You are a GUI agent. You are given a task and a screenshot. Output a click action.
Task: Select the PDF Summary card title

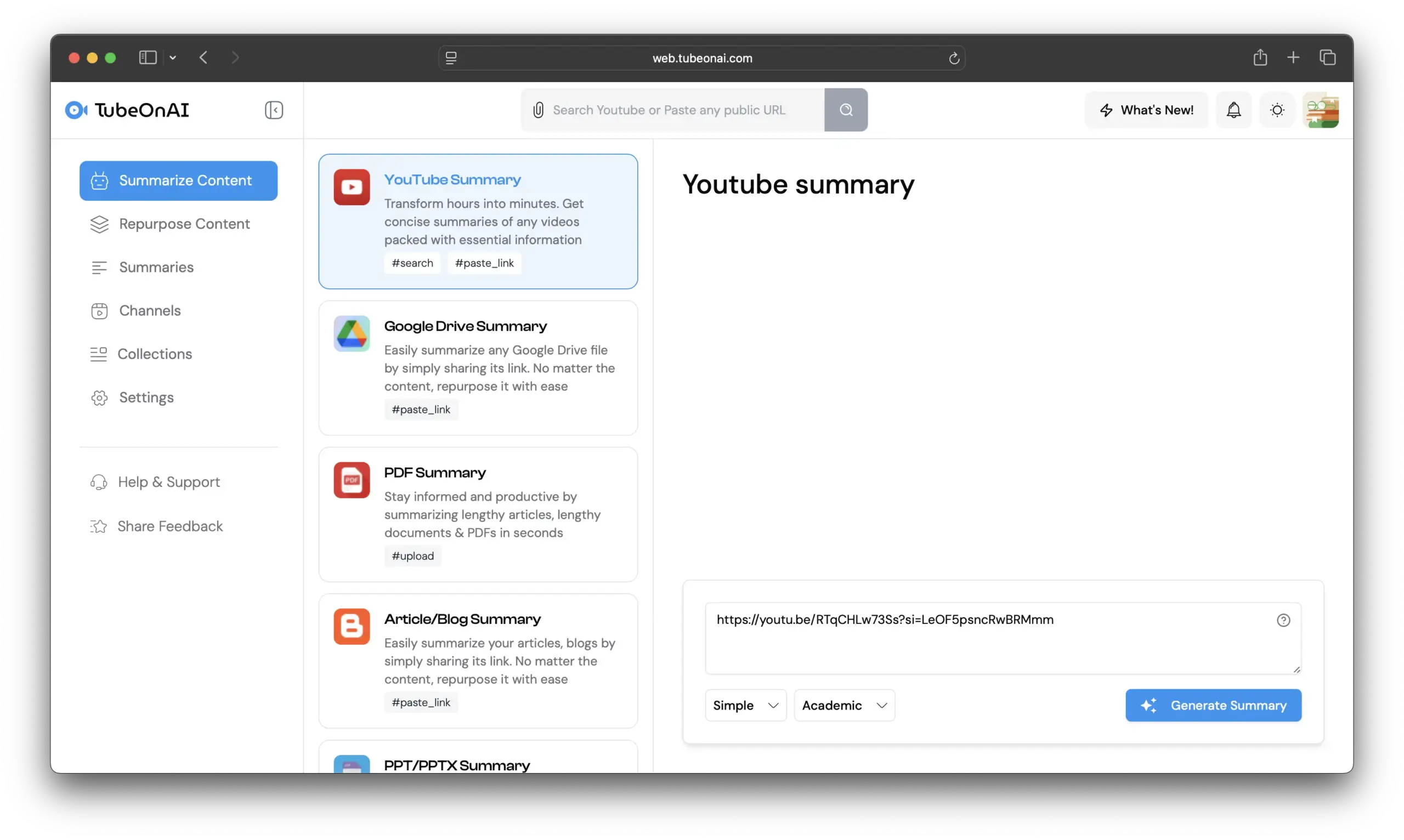pos(435,473)
